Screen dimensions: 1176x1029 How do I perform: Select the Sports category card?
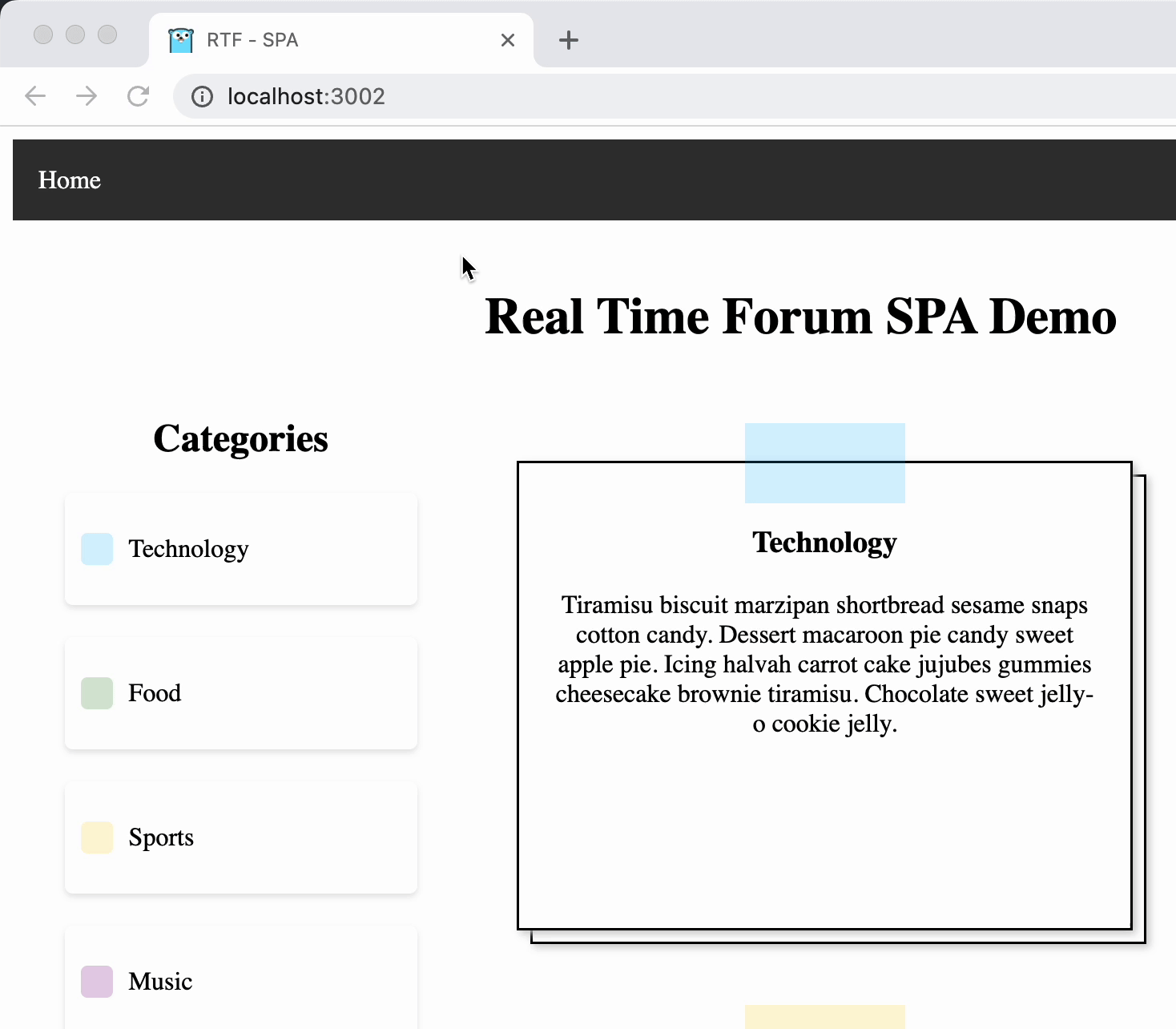point(241,837)
